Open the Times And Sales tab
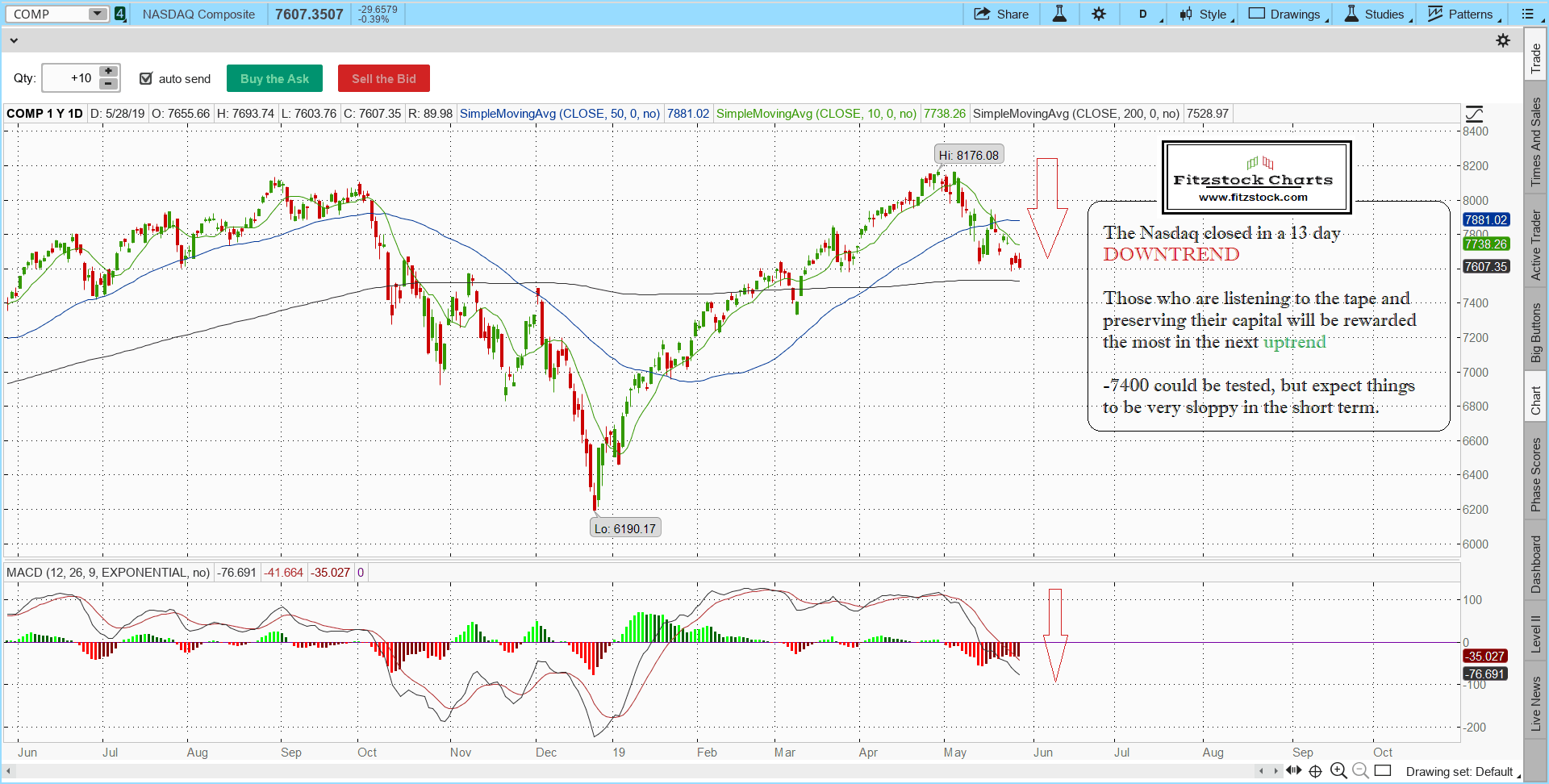 pyautogui.click(x=1535, y=142)
